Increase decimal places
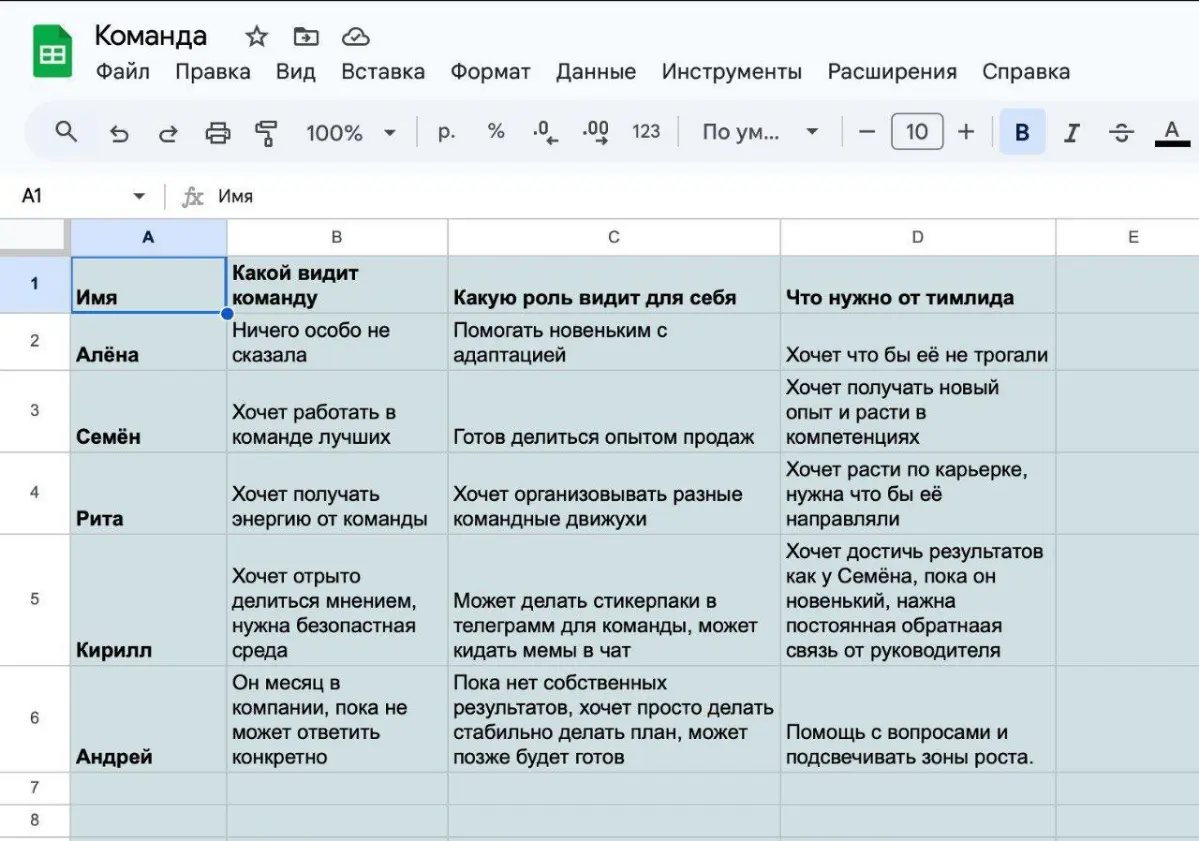1199x841 pixels. tap(596, 132)
